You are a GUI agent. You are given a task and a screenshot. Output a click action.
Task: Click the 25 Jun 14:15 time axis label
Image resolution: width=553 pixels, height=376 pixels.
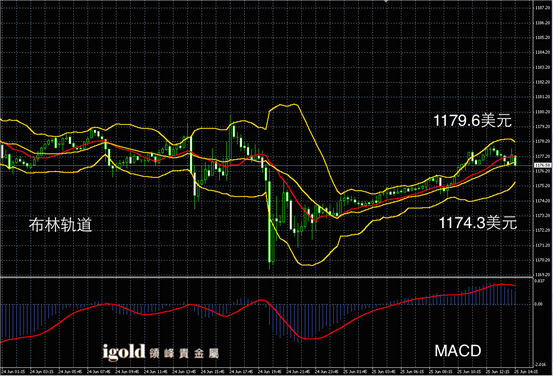[526, 372]
